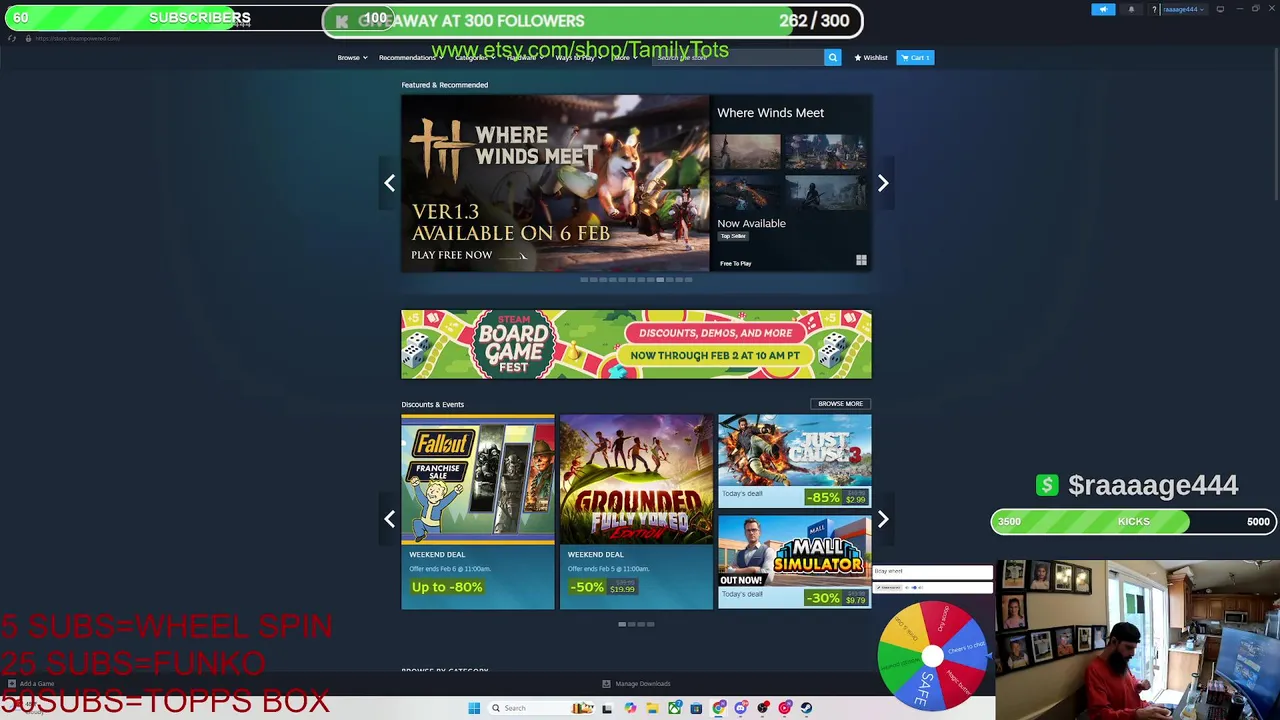Image resolution: width=1280 pixels, height=720 pixels.
Task: Click the Up to -80% Fallout discount
Action: point(446,587)
